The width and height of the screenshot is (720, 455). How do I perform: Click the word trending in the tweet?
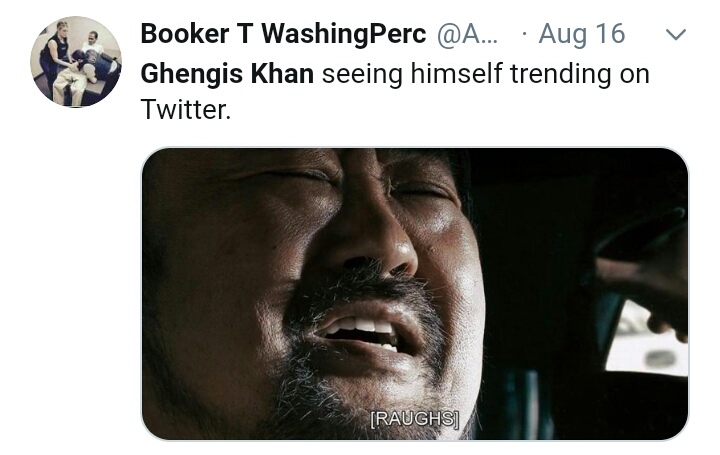(561, 74)
